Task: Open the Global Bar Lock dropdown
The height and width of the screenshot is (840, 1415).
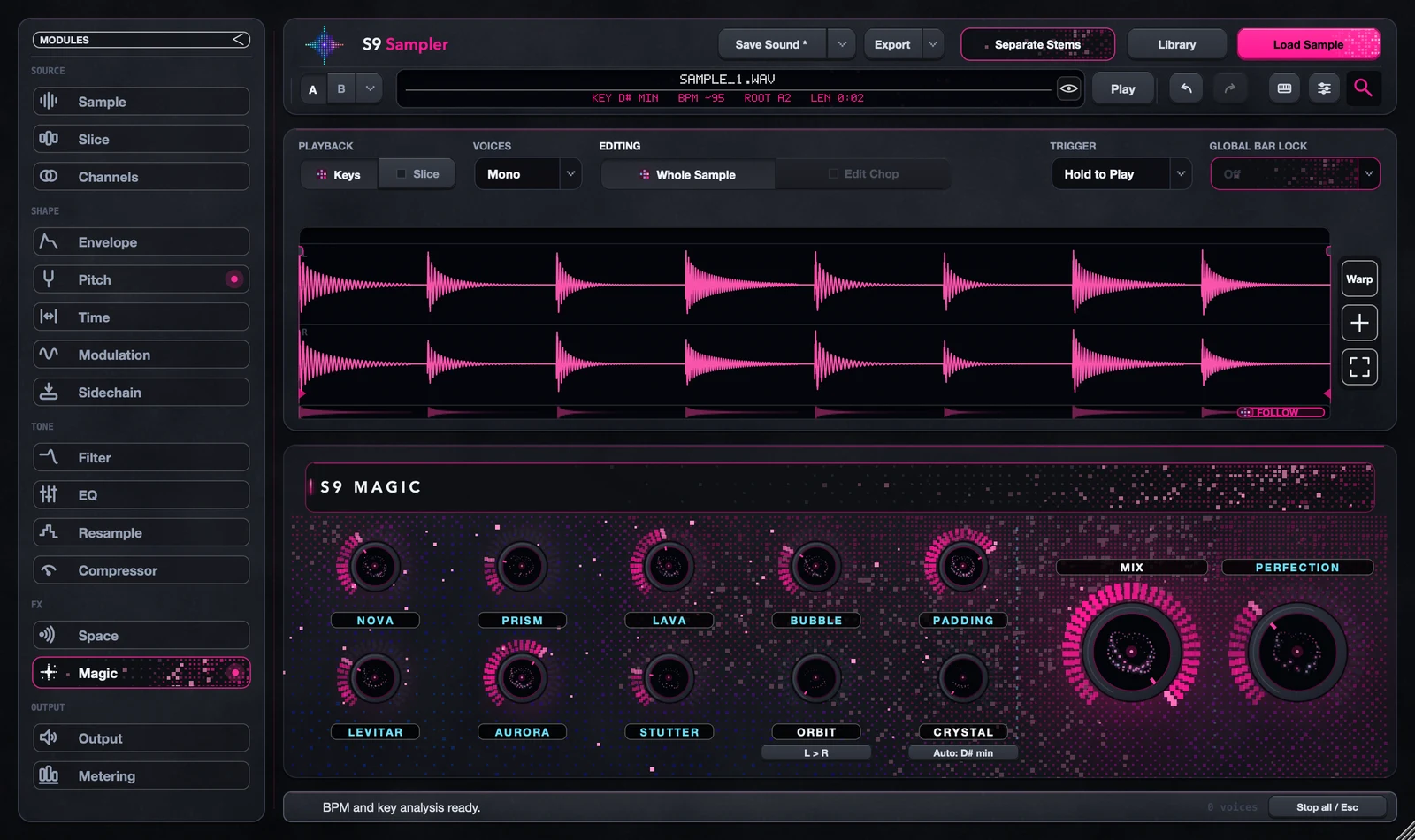Action: [1295, 174]
